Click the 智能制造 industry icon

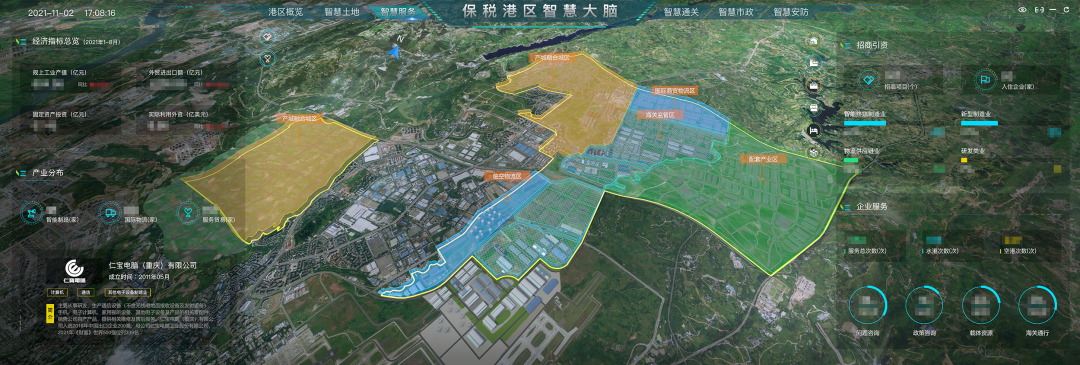pyautogui.click(x=31, y=212)
